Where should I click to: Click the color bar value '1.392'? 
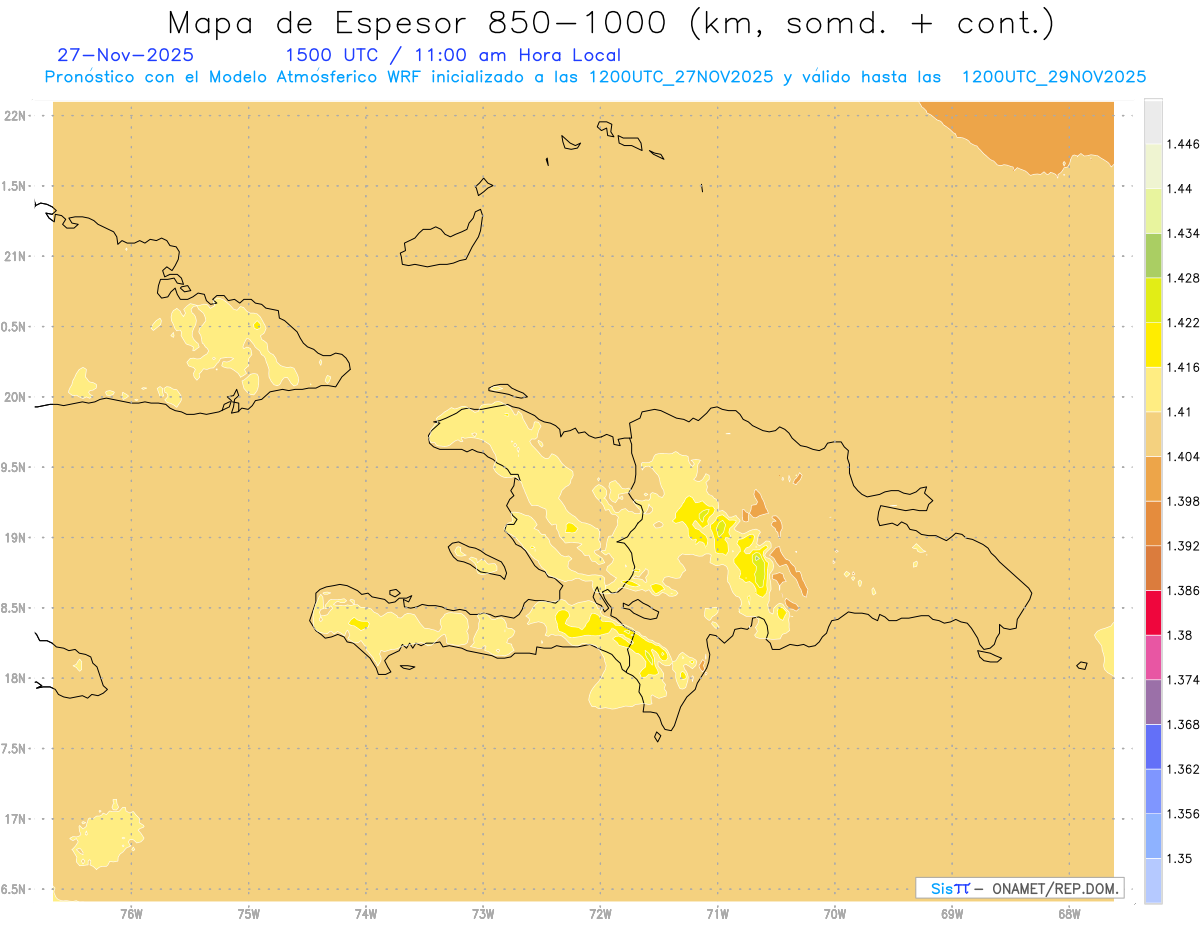pos(1184,546)
